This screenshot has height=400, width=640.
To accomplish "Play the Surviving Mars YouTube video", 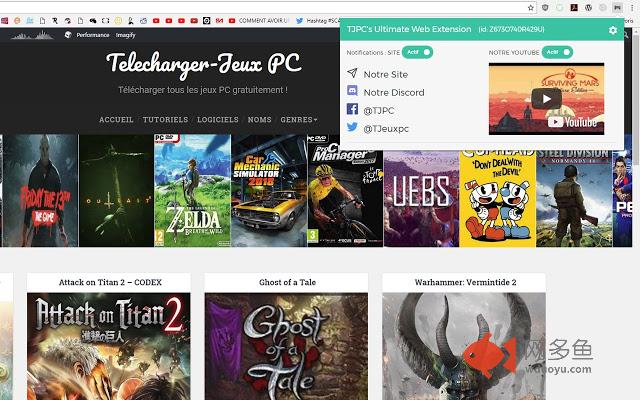I will coord(546,99).
